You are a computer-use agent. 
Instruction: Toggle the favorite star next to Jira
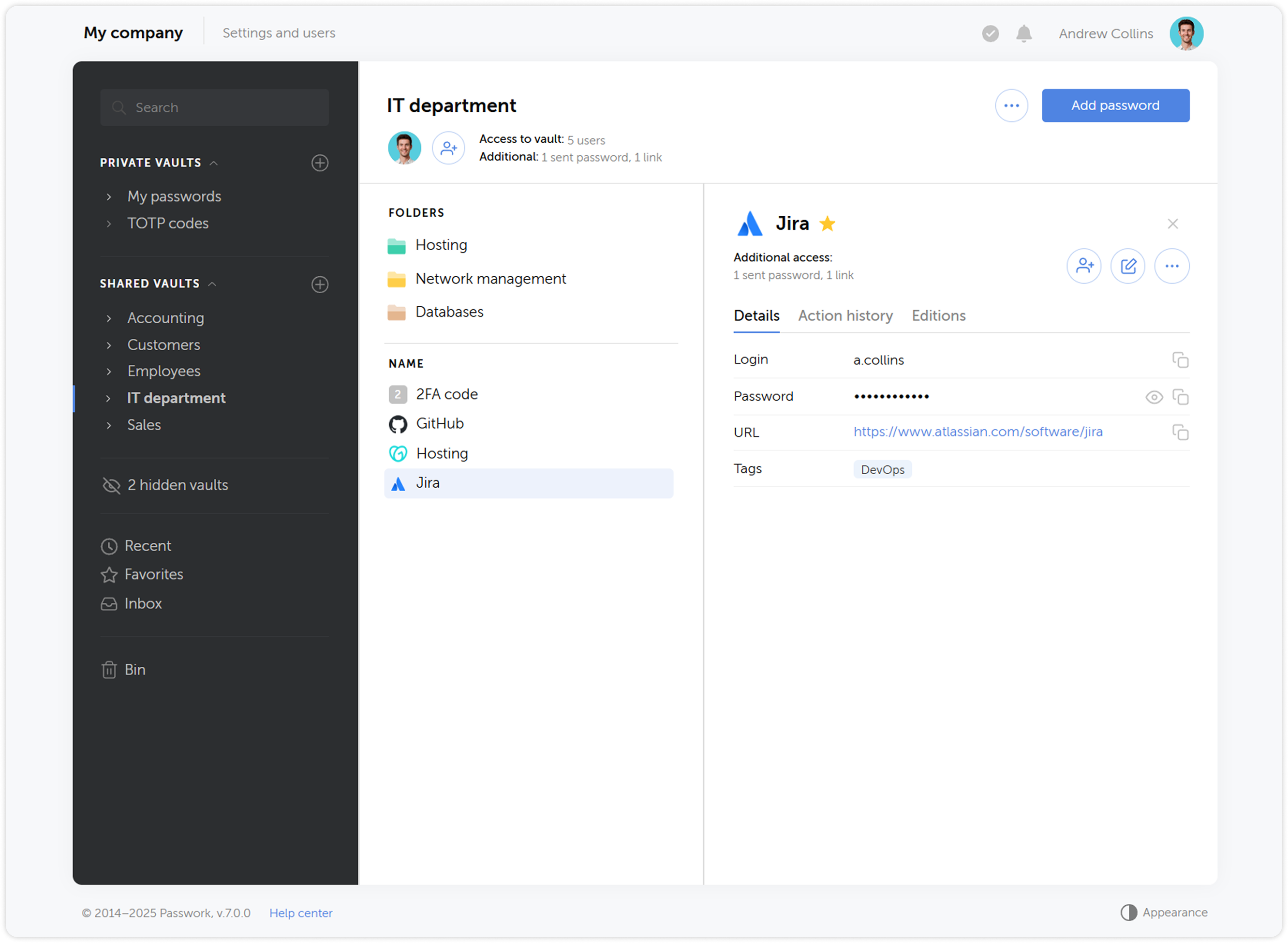click(828, 224)
